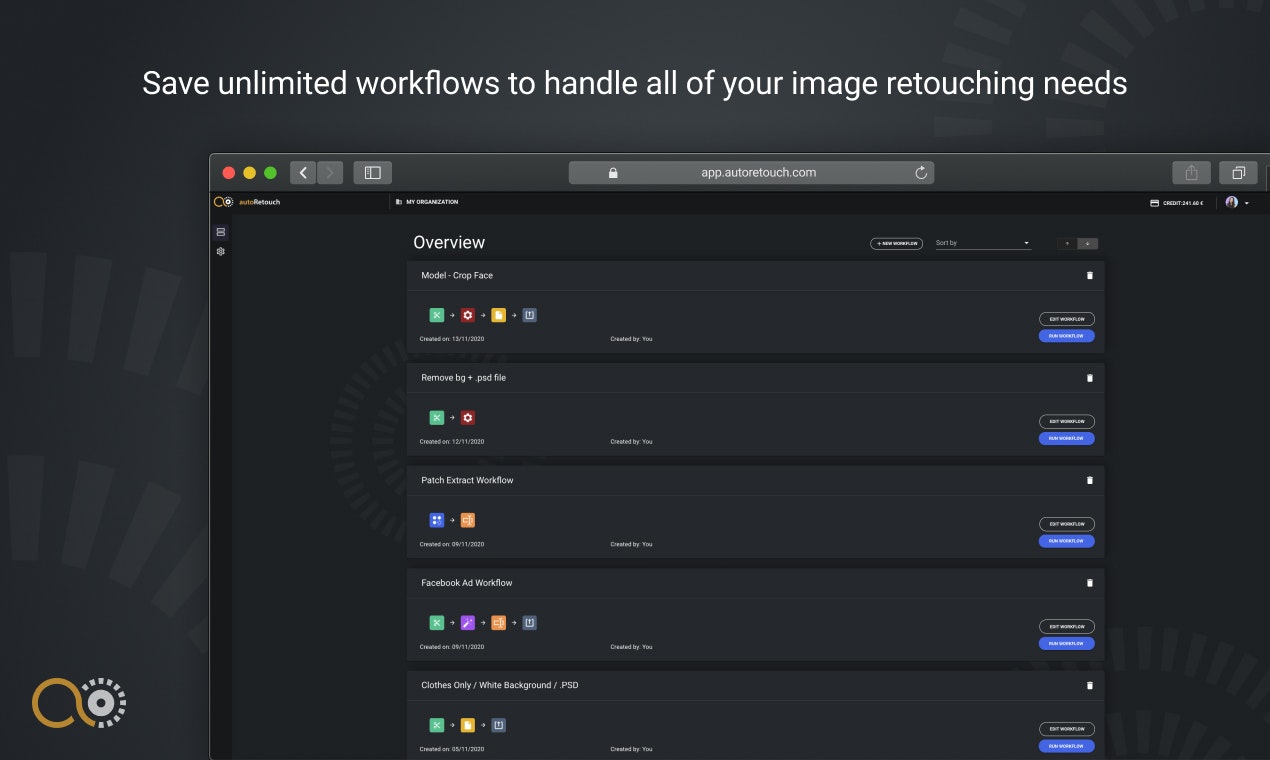The image size is (1270, 760).
Task: Open the workflows panel icon in the left sidebar
Action: point(220,231)
